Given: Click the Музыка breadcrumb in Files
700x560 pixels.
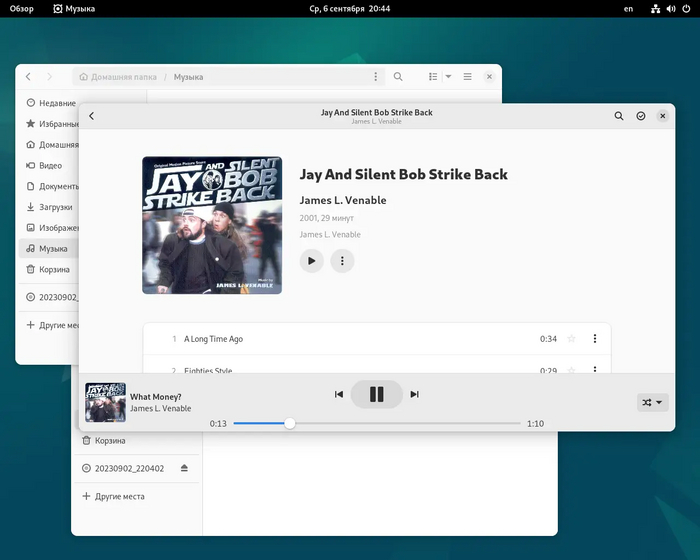Looking at the screenshot, I should tap(188, 77).
